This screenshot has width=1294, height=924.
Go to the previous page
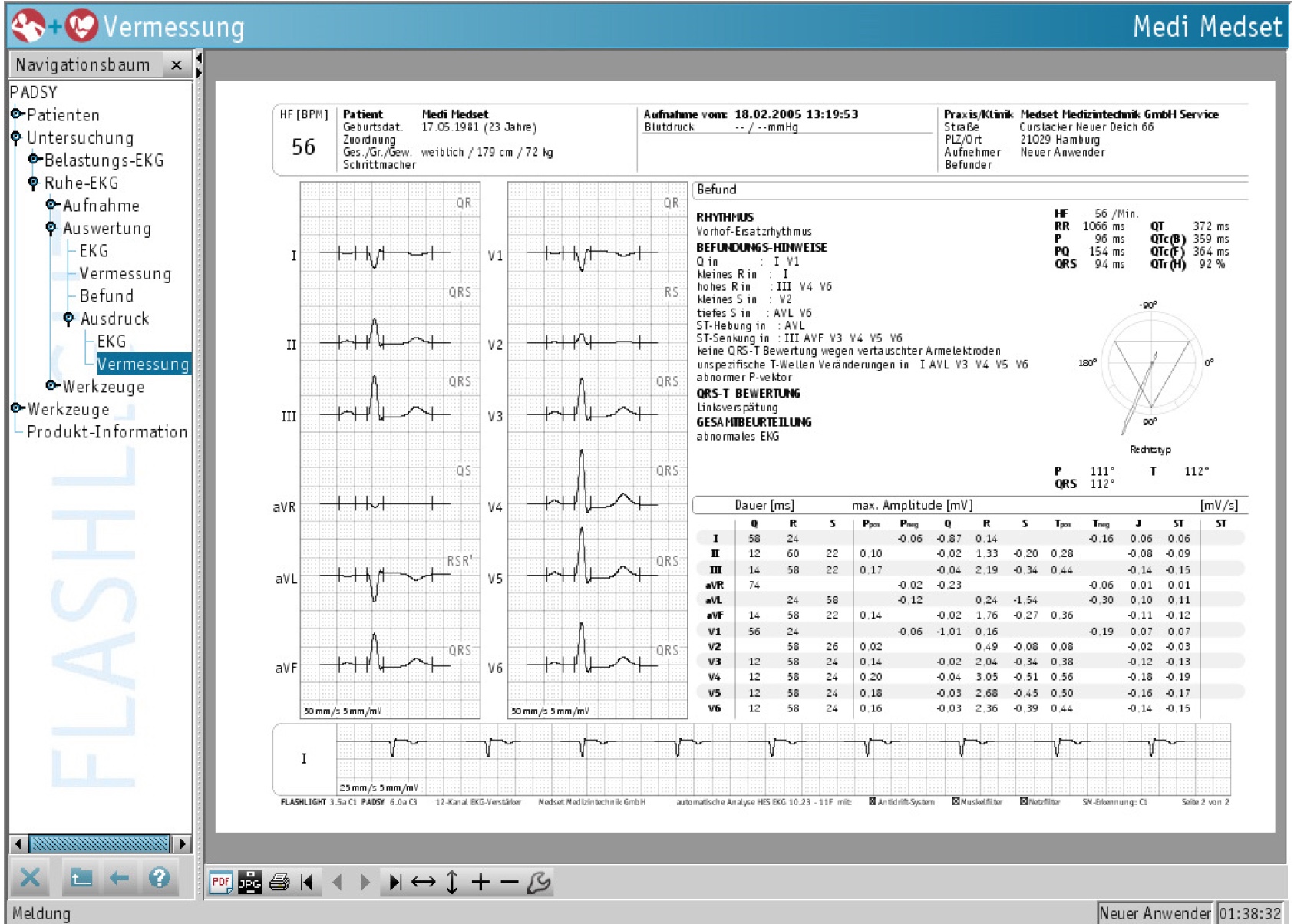pyautogui.click(x=337, y=882)
